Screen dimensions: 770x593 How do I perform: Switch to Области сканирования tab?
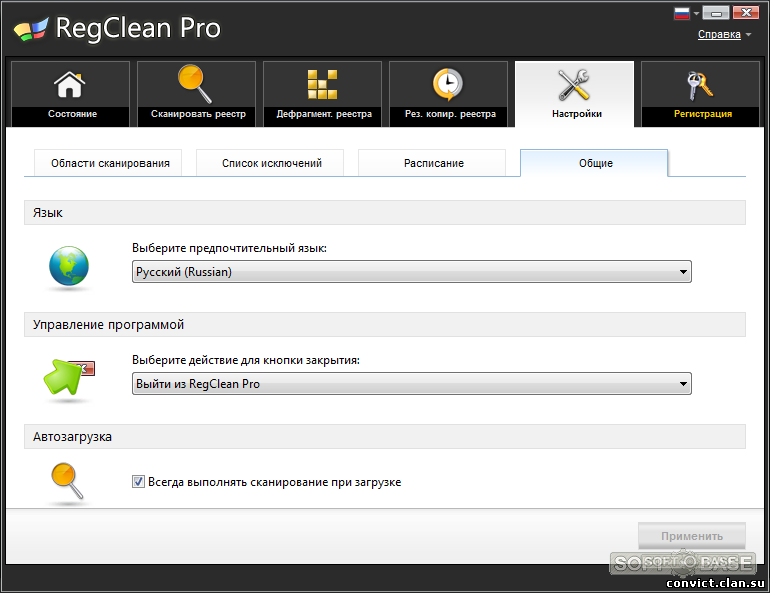110,163
